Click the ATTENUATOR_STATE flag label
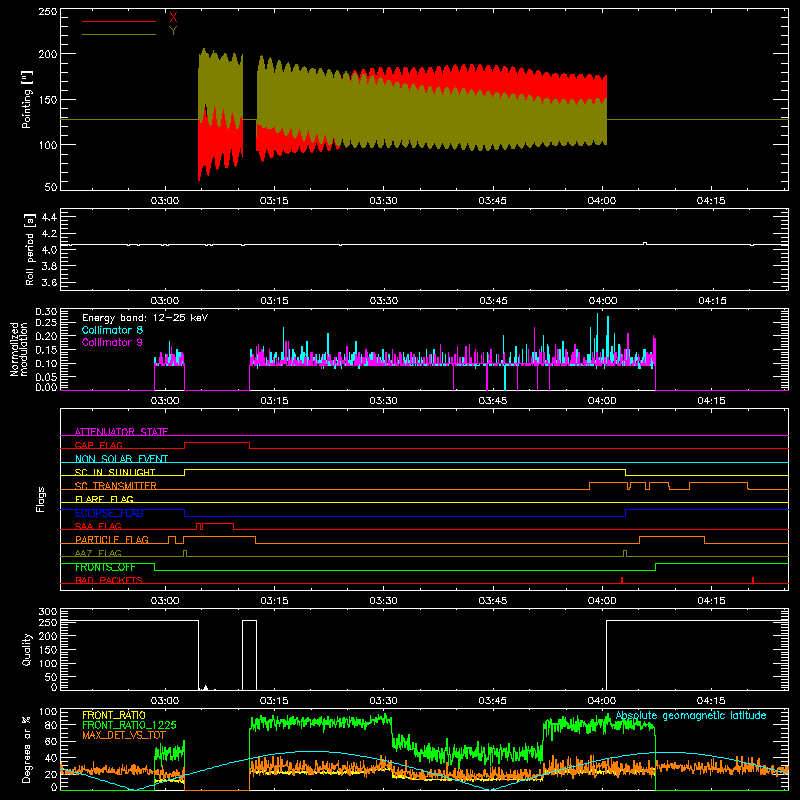 pyautogui.click(x=121, y=432)
